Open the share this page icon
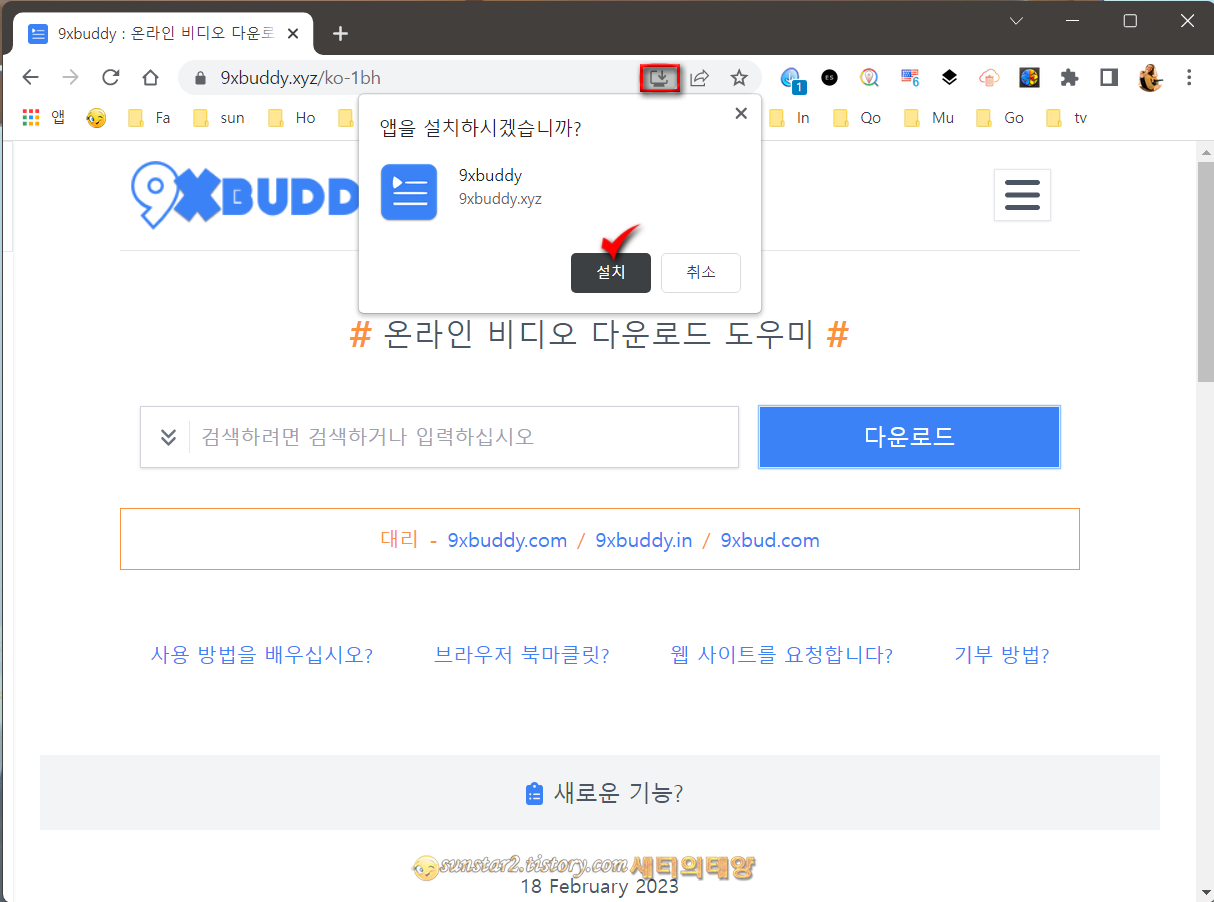The image size is (1214, 902). pos(700,77)
